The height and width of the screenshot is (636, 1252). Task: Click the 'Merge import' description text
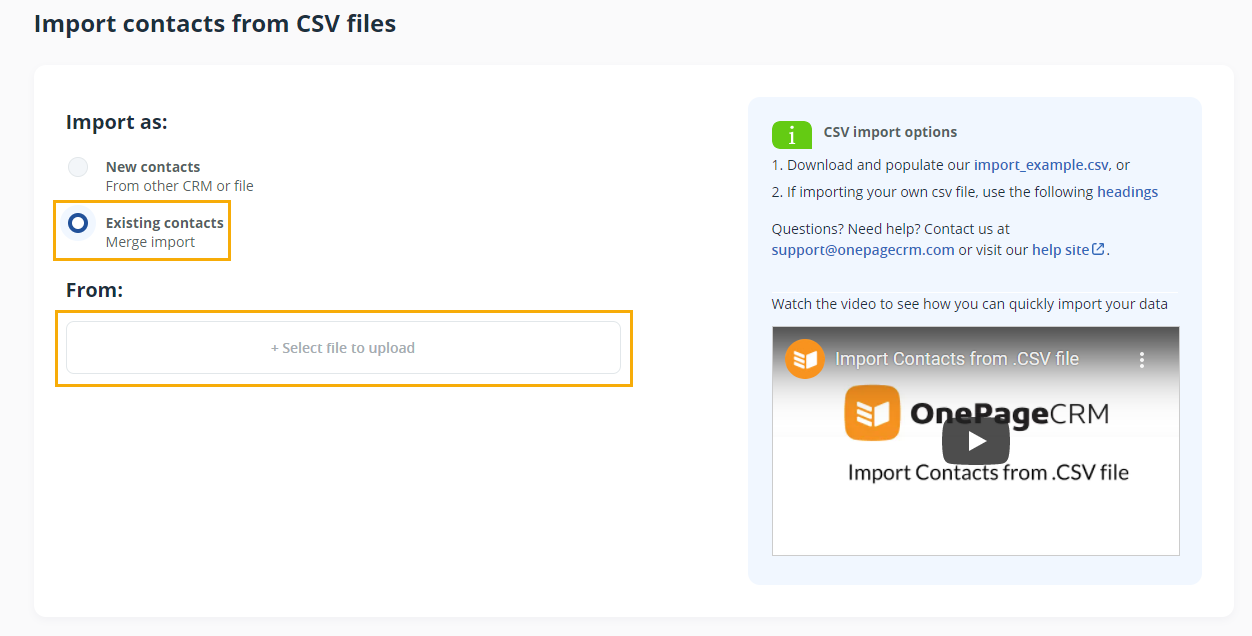click(151, 242)
